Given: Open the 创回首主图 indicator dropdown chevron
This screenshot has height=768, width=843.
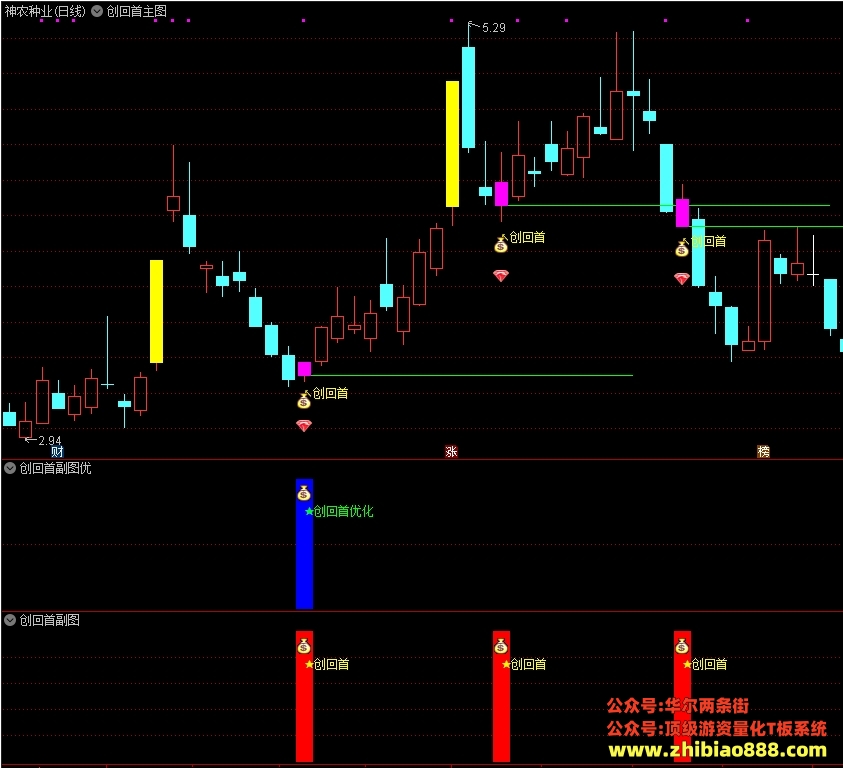Looking at the screenshot, I should (97, 11).
